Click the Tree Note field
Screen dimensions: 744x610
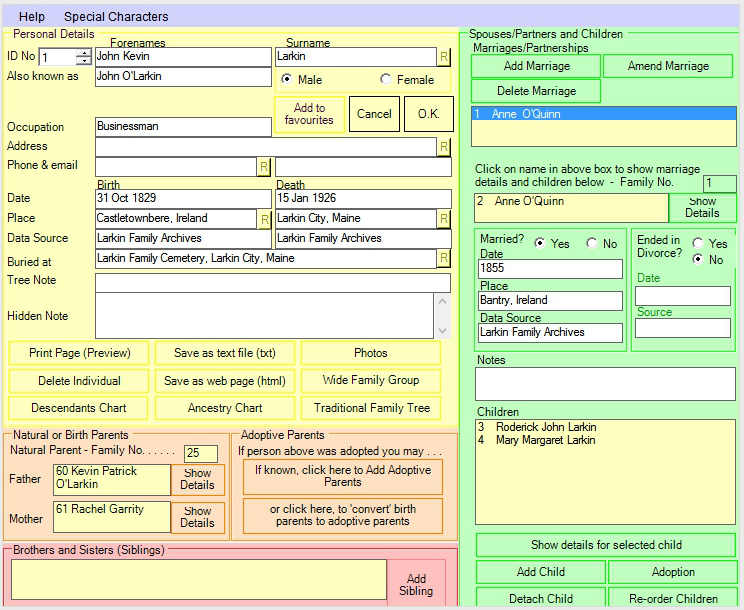[x=273, y=283]
